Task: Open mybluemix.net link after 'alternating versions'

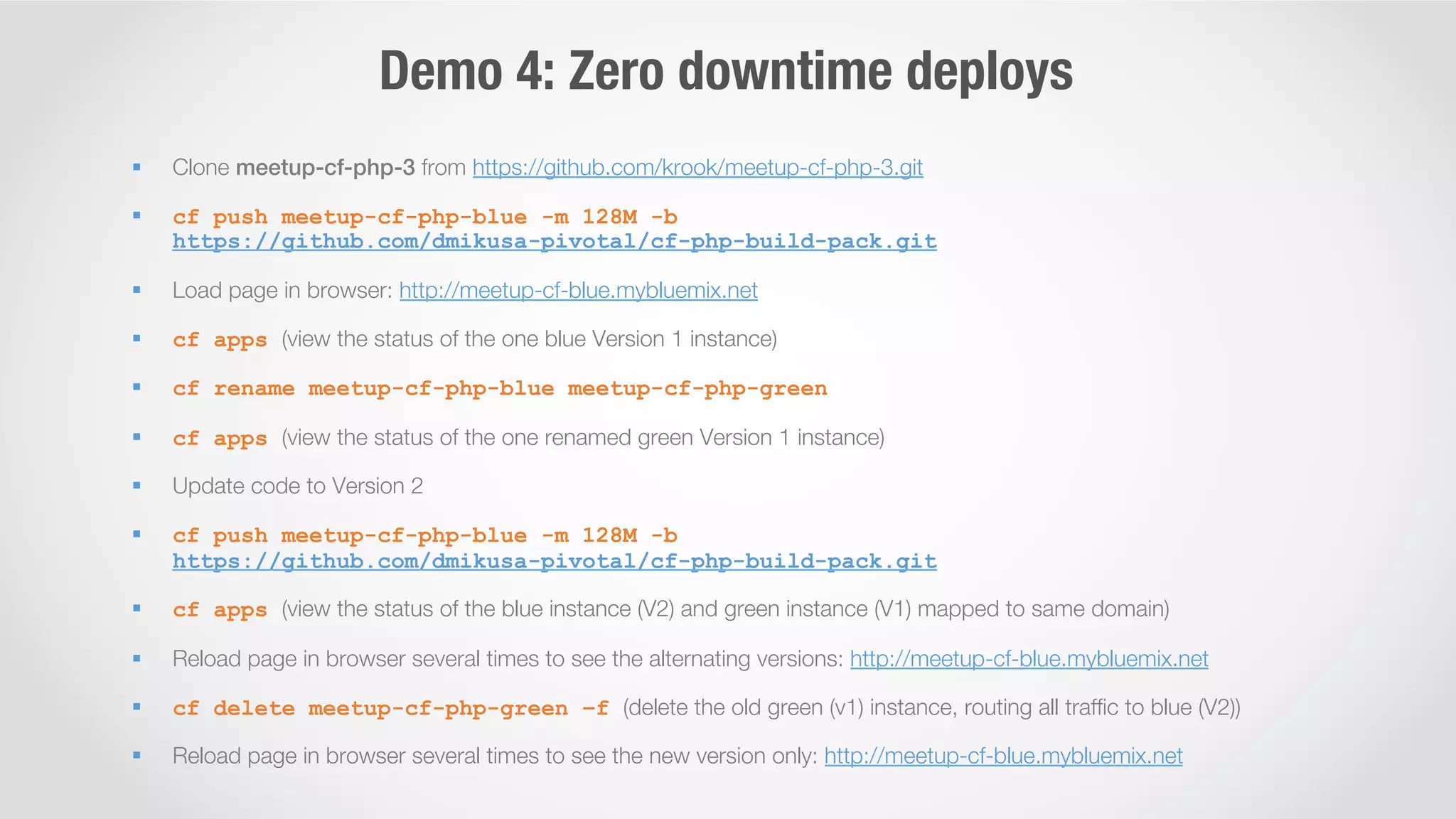Action: (x=1029, y=659)
